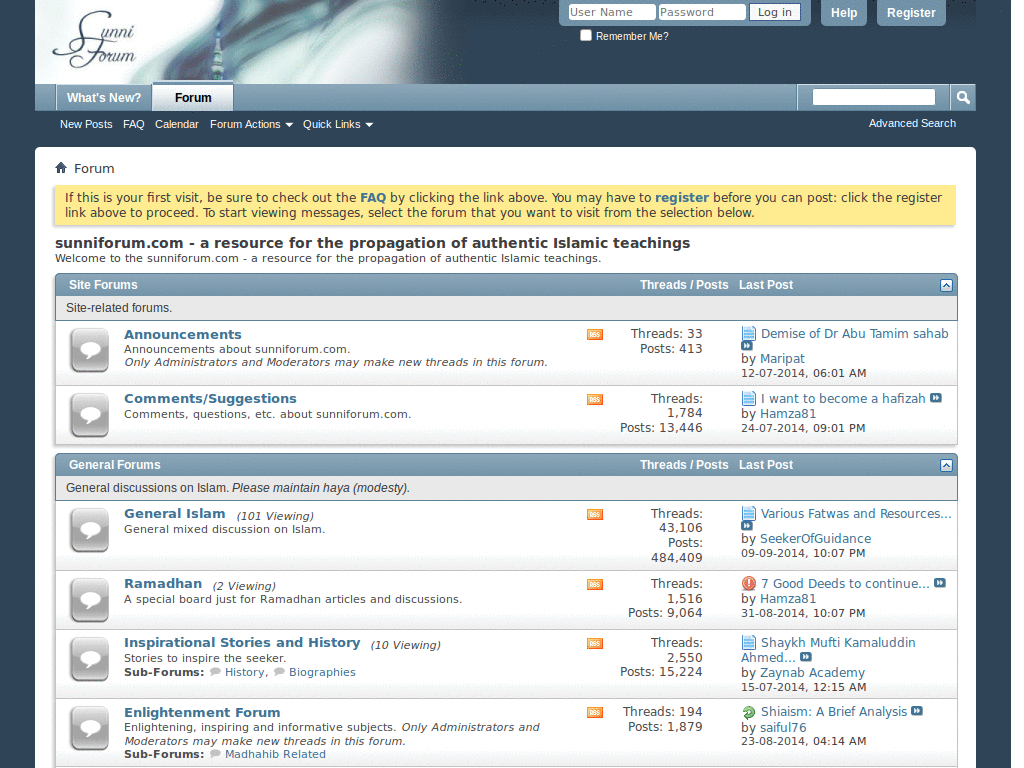The height and width of the screenshot is (768, 1024).
Task: Switch to the What's New? tab
Action: (104, 97)
